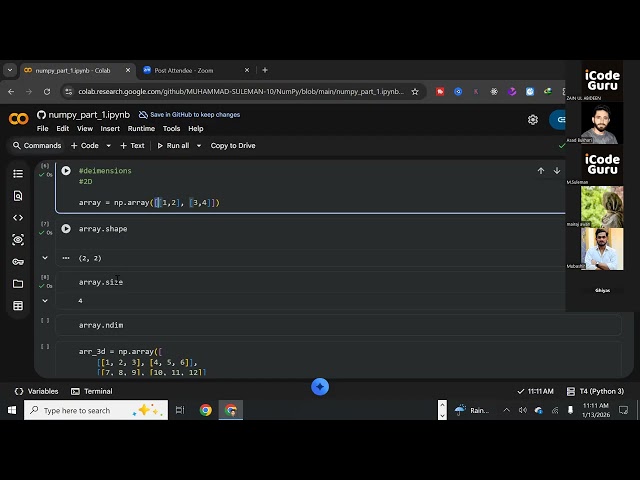The width and height of the screenshot is (640, 480).
Task: Click Run all button
Action: (x=173, y=146)
